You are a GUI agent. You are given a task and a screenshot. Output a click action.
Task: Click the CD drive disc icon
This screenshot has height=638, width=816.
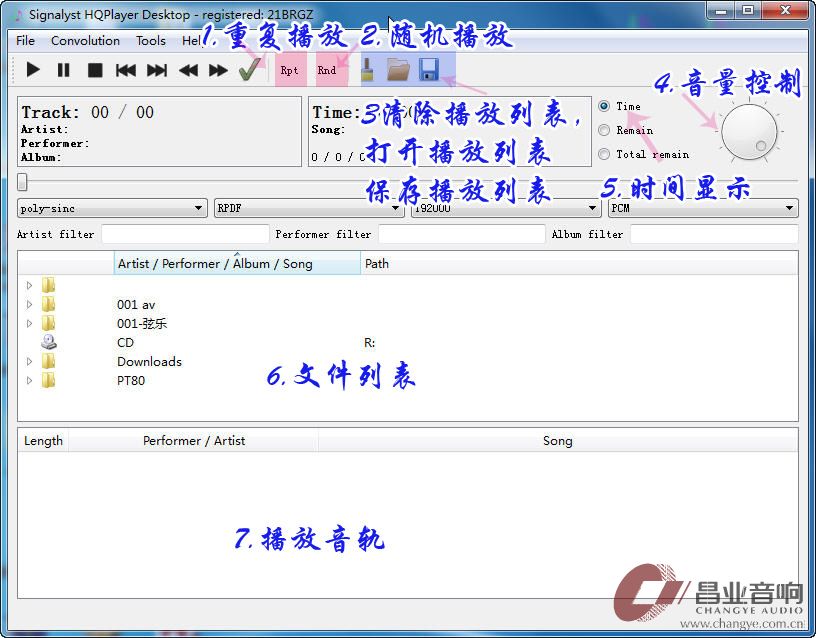click(49, 342)
